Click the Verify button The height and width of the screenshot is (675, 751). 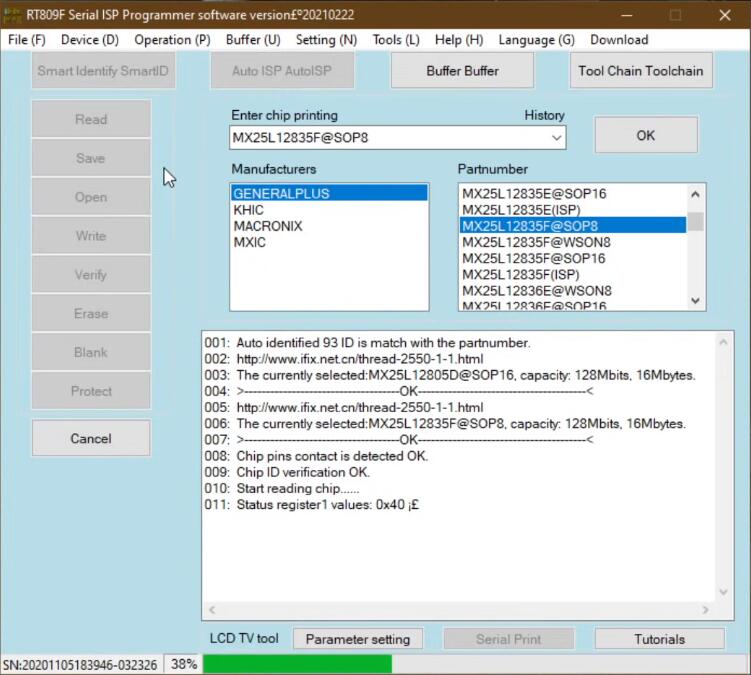point(91,275)
